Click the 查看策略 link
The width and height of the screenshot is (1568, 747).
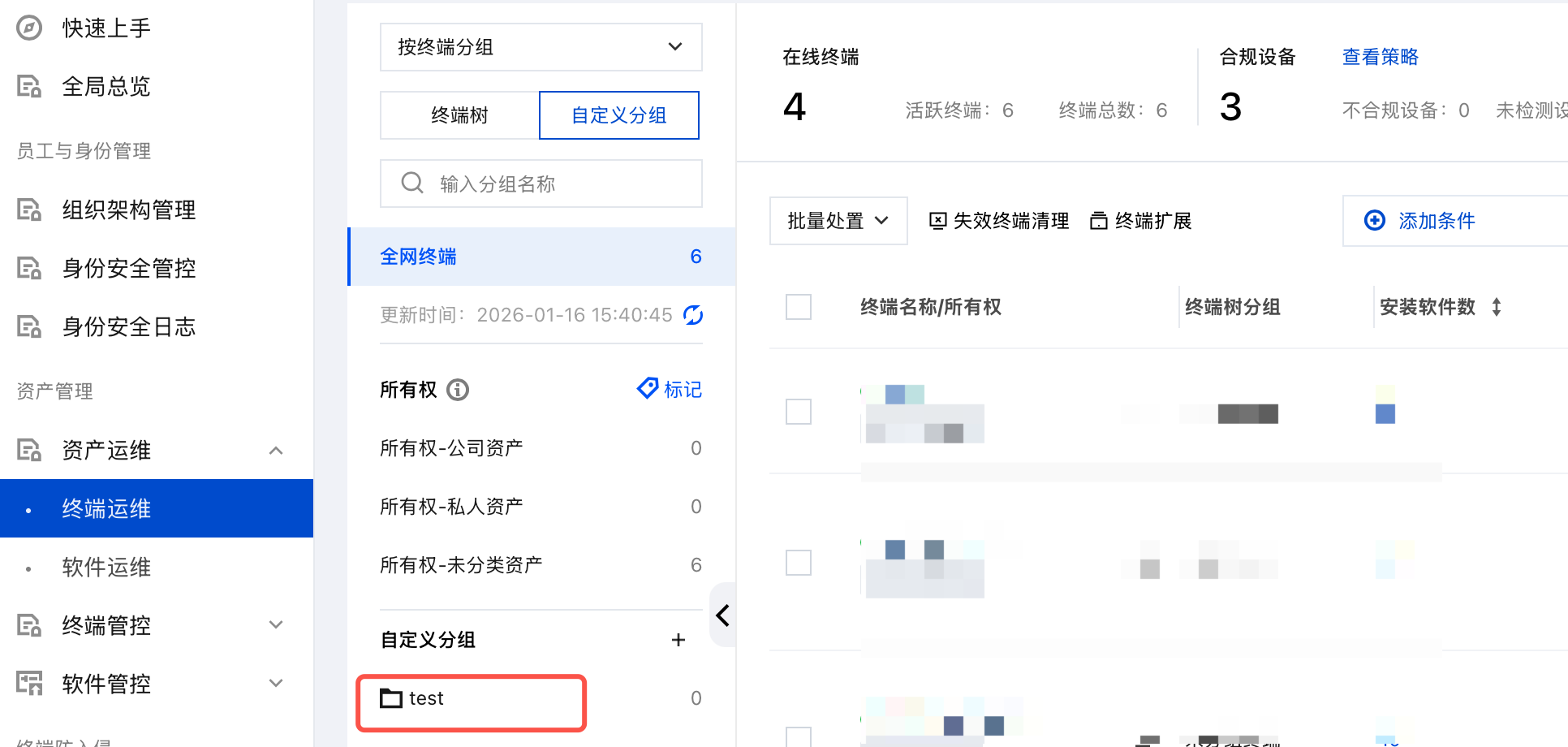pos(1380,57)
